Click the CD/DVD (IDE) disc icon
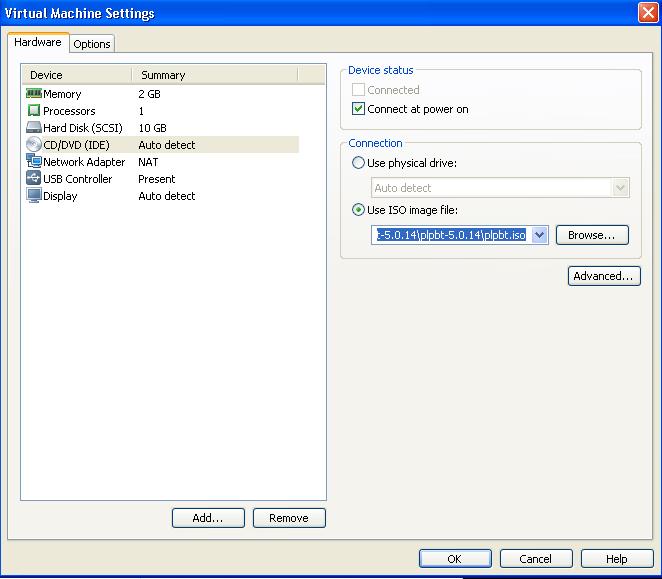Screen dimensions: 662x579 pyautogui.click(x=34, y=144)
